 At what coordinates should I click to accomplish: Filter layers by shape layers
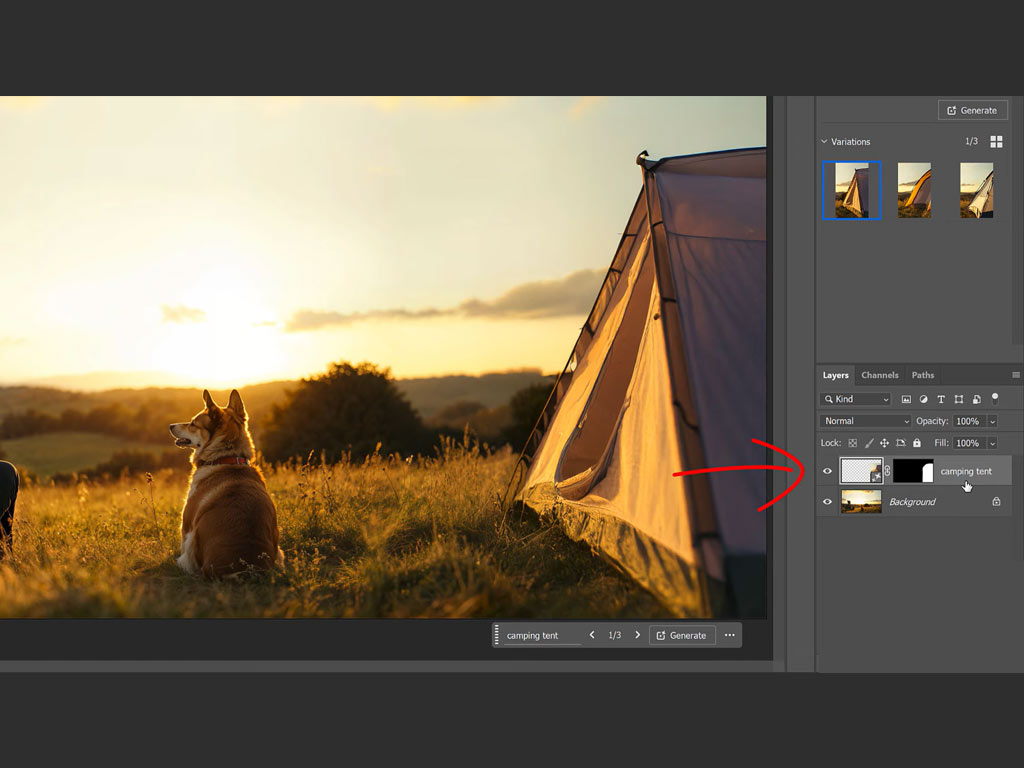point(959,399)
